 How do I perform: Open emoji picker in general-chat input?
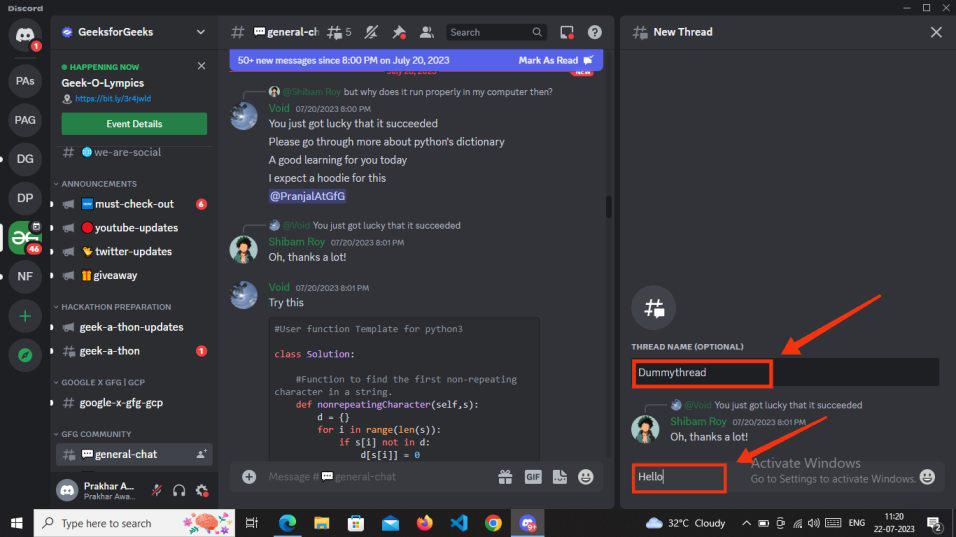(x=586, y=477)
